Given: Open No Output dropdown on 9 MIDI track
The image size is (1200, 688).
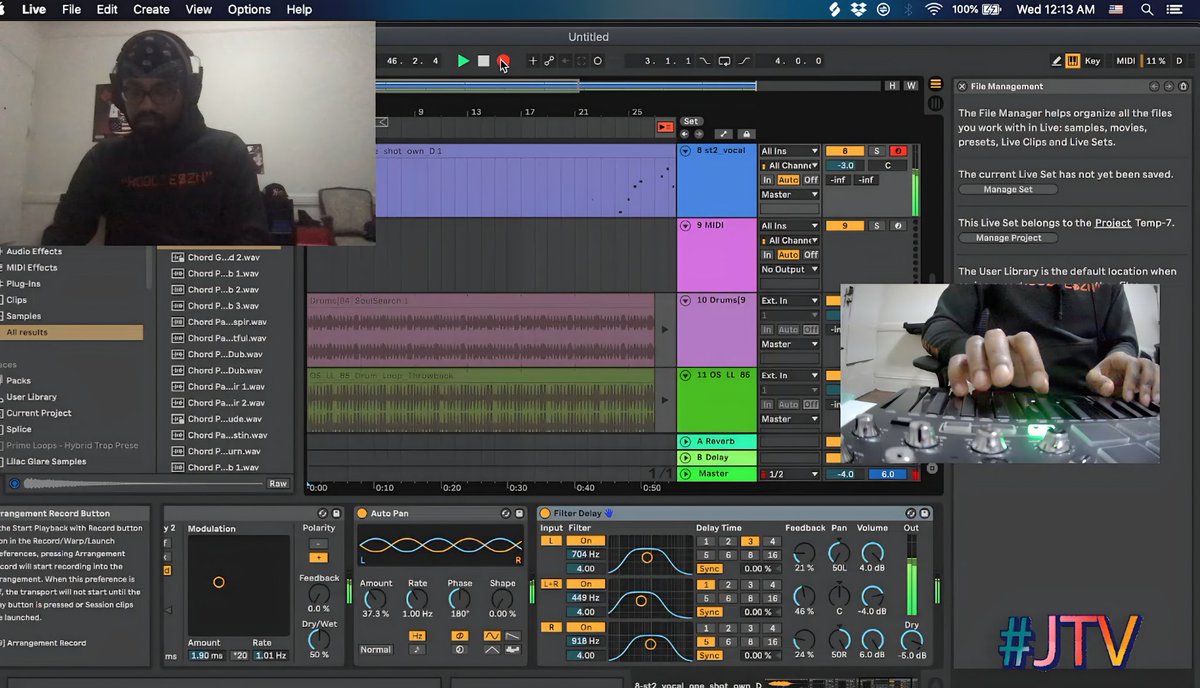Looking at the screenshot, I should pyautogui.click(x=789, y=270).
